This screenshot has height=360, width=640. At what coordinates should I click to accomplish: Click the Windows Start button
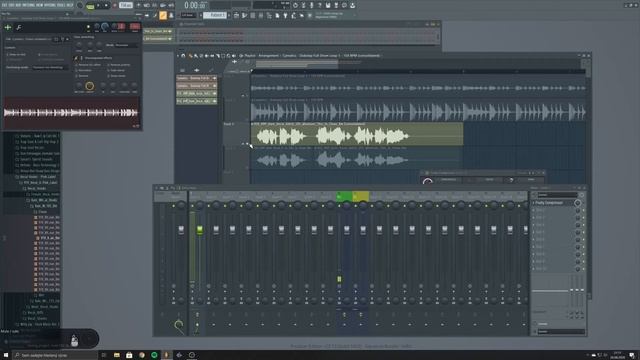[x=6, y=355]
